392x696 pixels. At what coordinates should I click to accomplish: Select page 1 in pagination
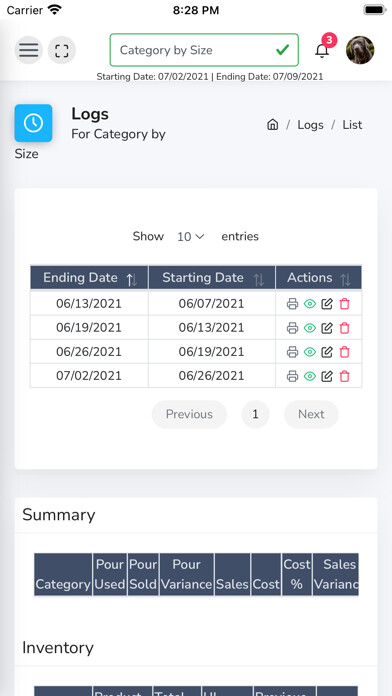(255, 414)
